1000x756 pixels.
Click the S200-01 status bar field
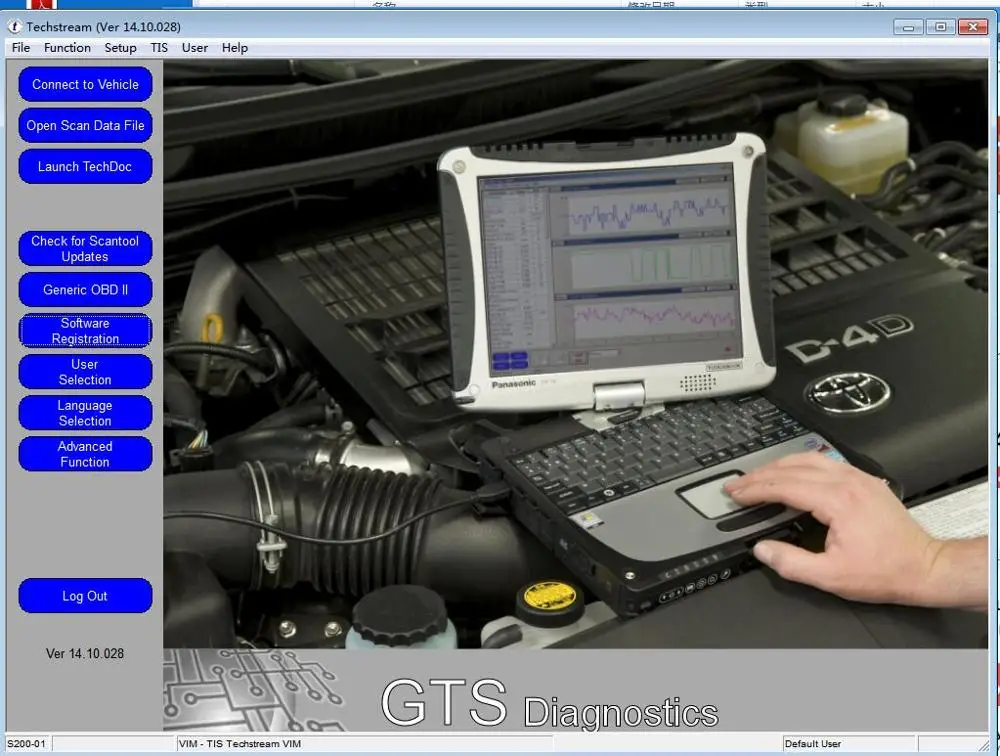point(28,743)
